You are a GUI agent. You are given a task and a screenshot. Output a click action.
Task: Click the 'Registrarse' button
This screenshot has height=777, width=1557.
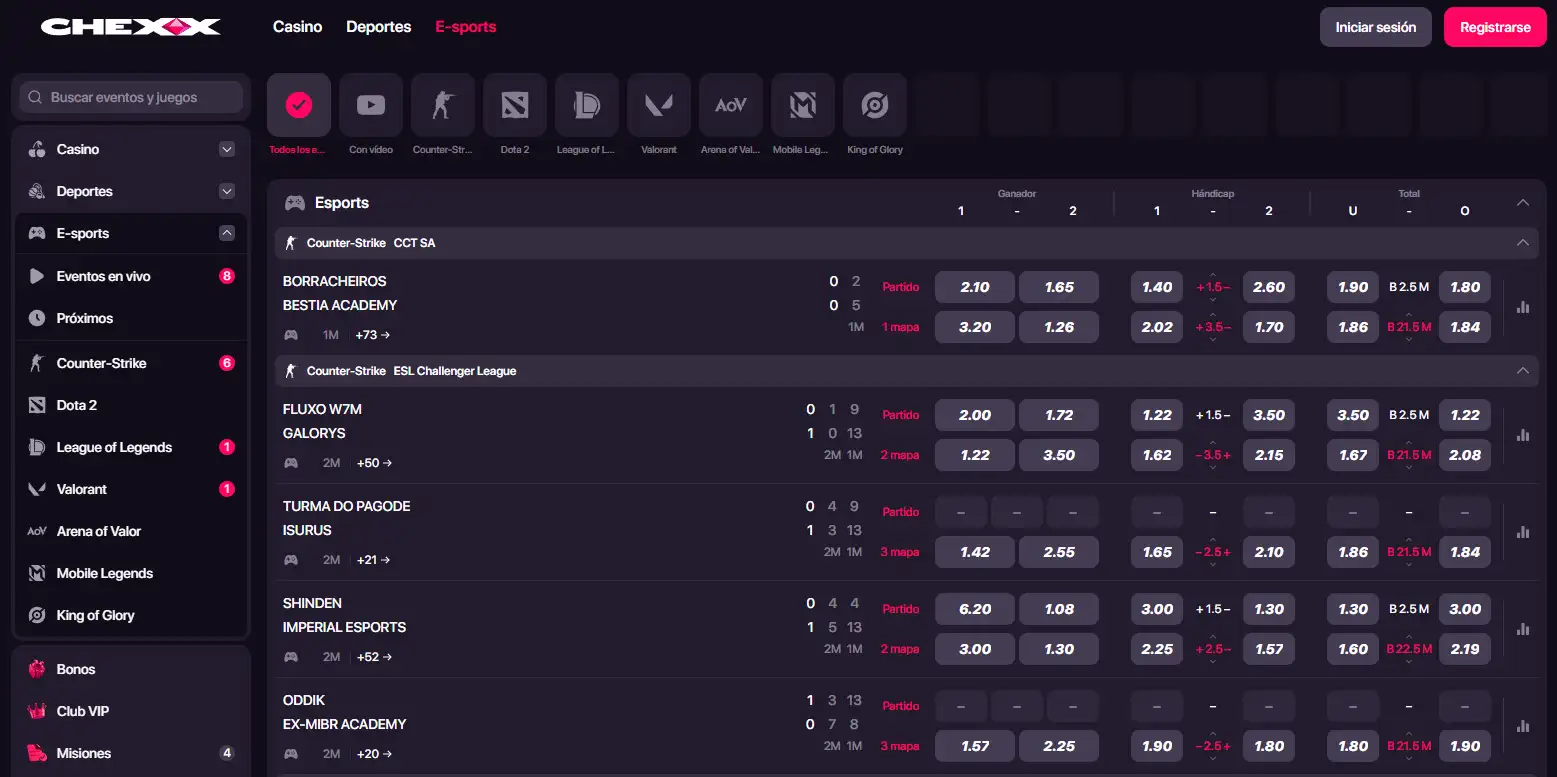coord(1495,27)
